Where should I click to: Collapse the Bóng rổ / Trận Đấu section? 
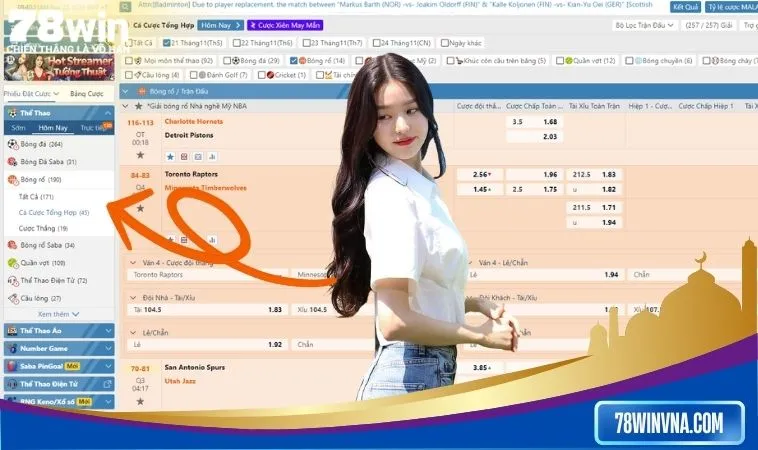coord(125,91)
